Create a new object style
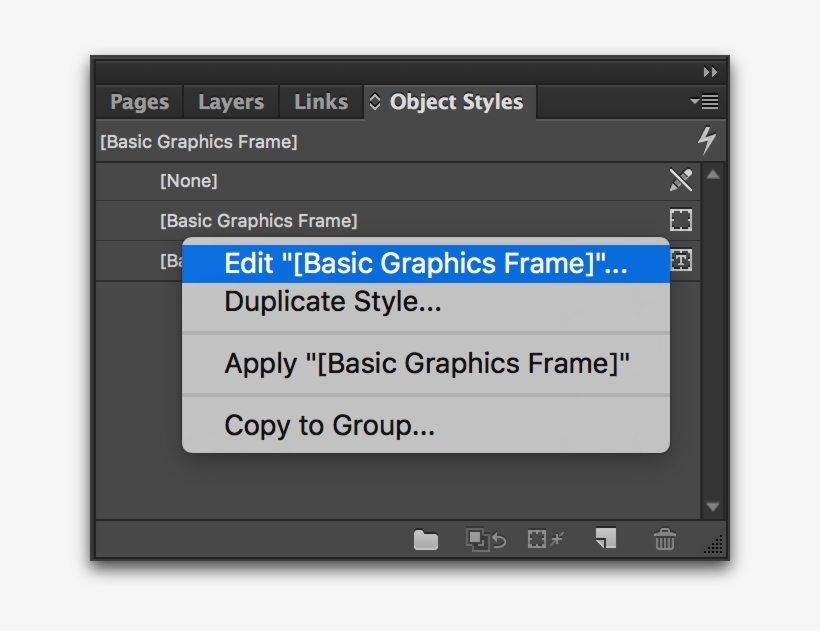Screen dimensions: 820x631 tap(604, 539)
